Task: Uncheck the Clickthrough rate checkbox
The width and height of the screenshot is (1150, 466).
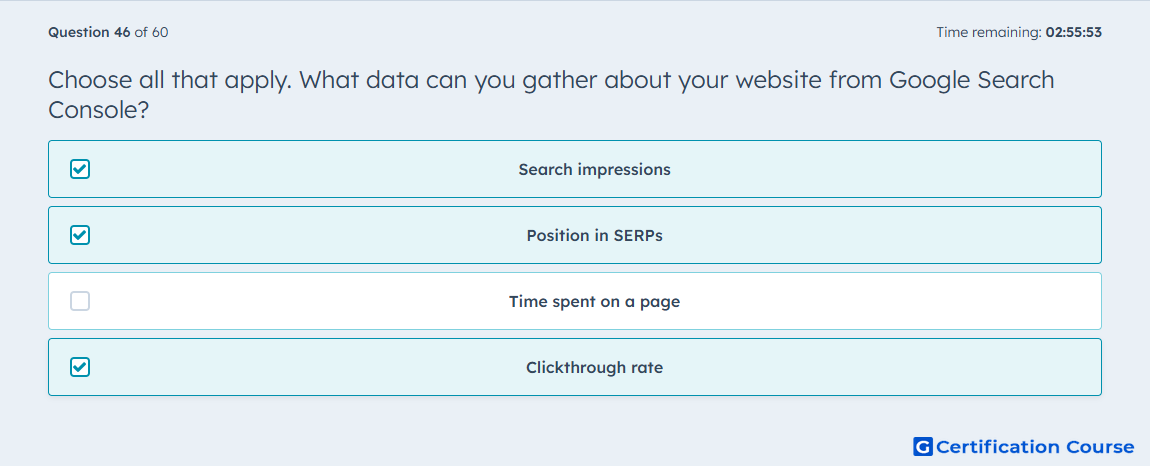Action: (x=80, y=367)
